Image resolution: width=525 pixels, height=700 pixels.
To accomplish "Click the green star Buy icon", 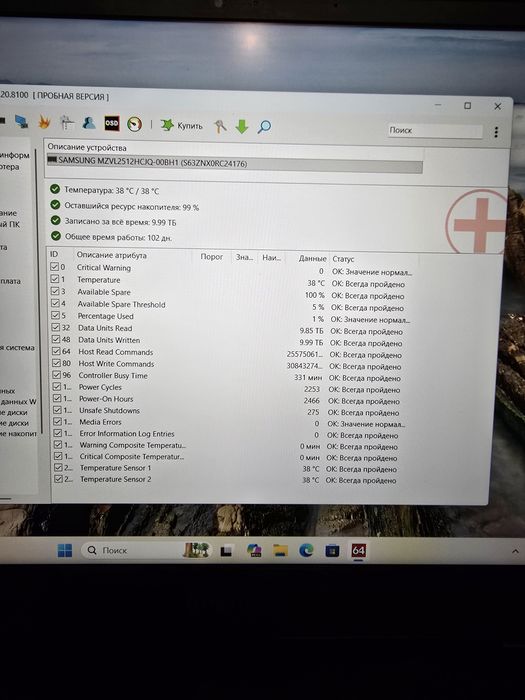I will 167,125.
